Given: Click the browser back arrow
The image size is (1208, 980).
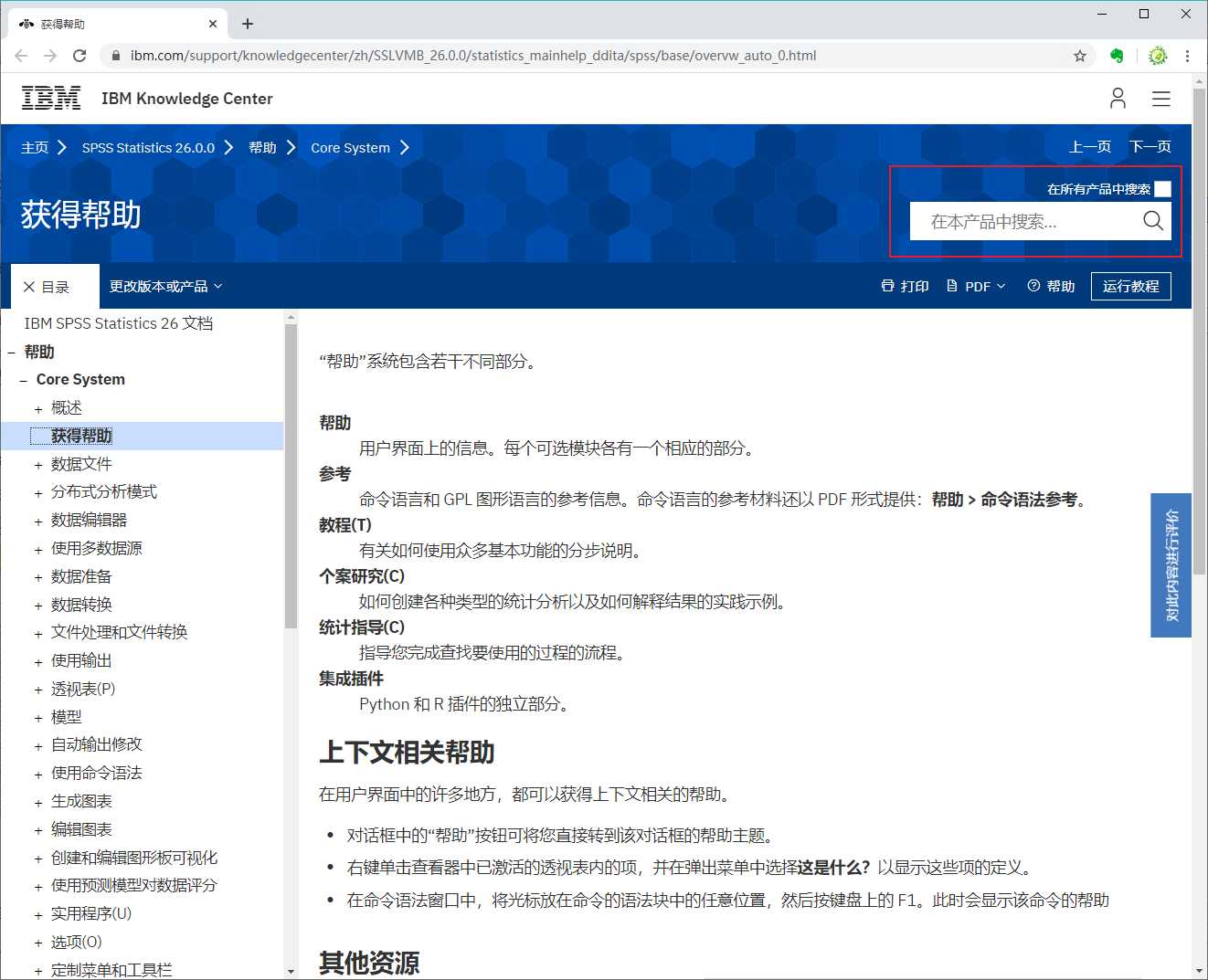Looking at the screenshot, I should [x=21, y=56].
